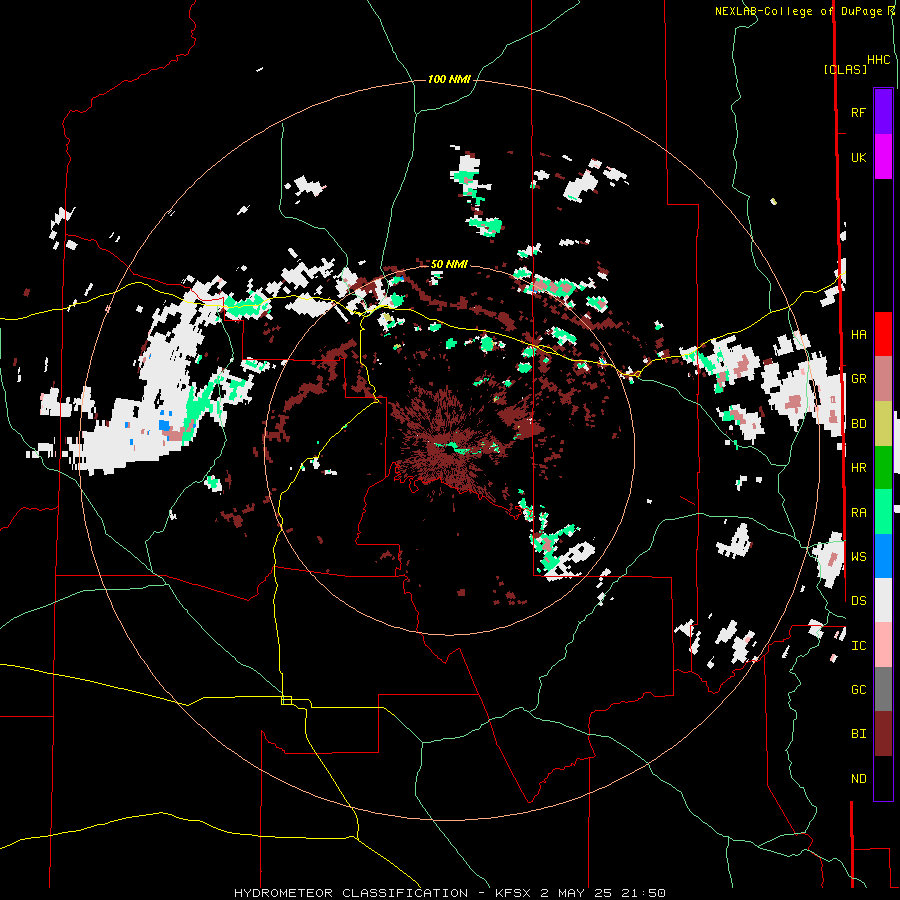Select the dusty pink GR legend swatch
This screenshot has height=900, width=900.
pyautogui.click(x=883, y=379)
